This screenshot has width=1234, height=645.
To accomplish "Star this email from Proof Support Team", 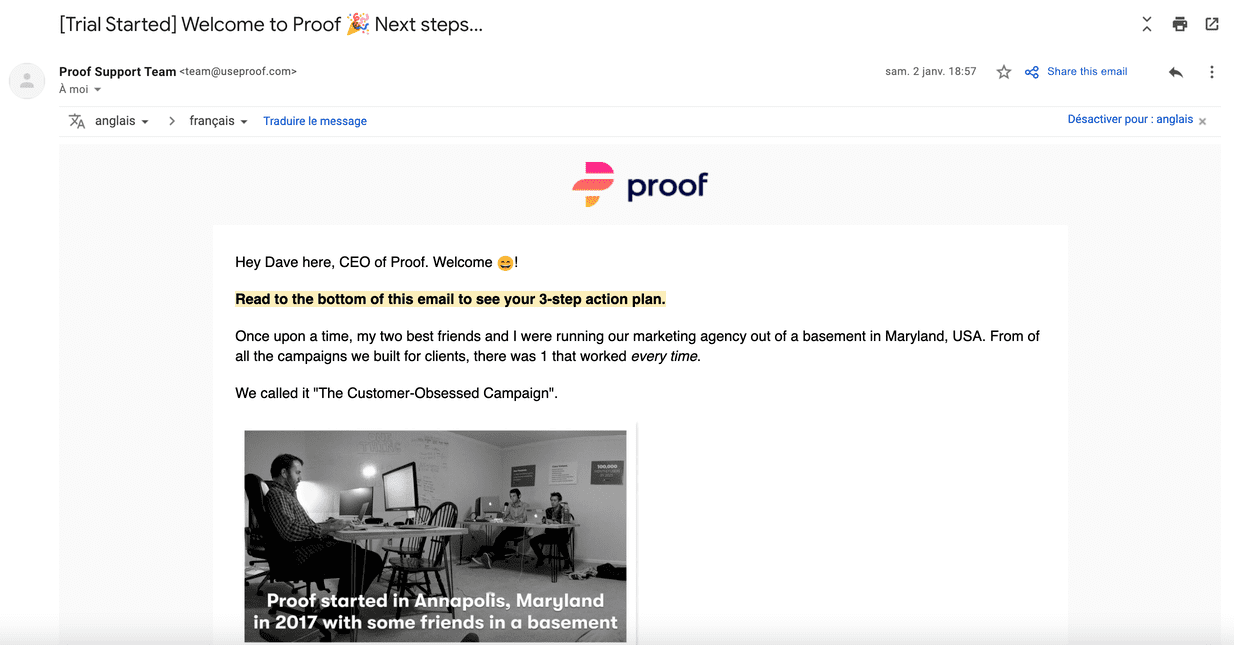I will [1004, 72].
